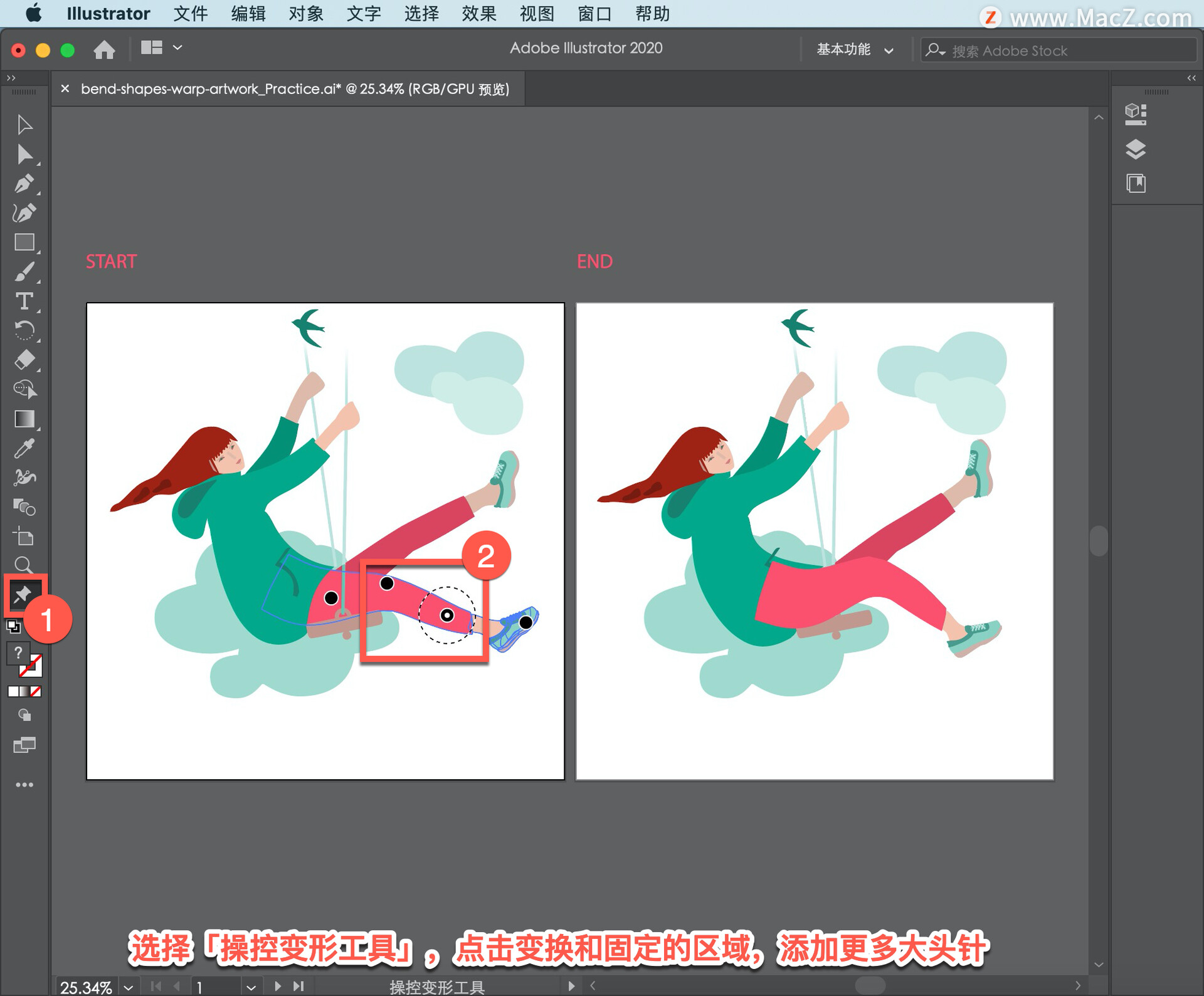Viewport: 1204px width, 996px height.
Task: Set paint type to Color
Action: coord(13,691)
